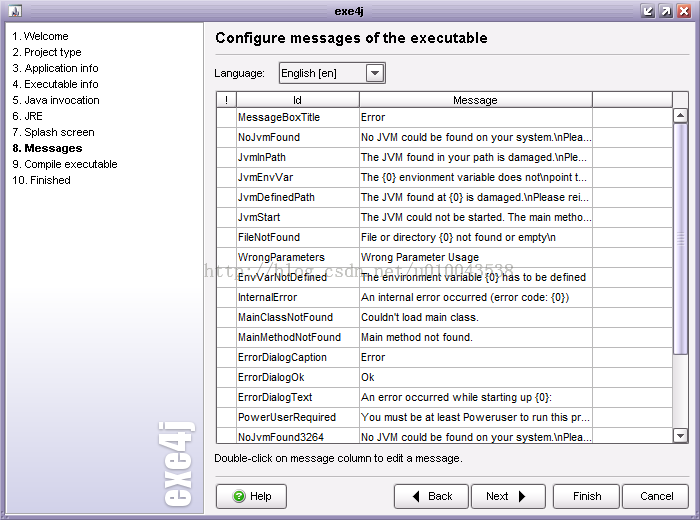Click the exe4j app icon in title bar
The image size is (700, 520).
15,10
